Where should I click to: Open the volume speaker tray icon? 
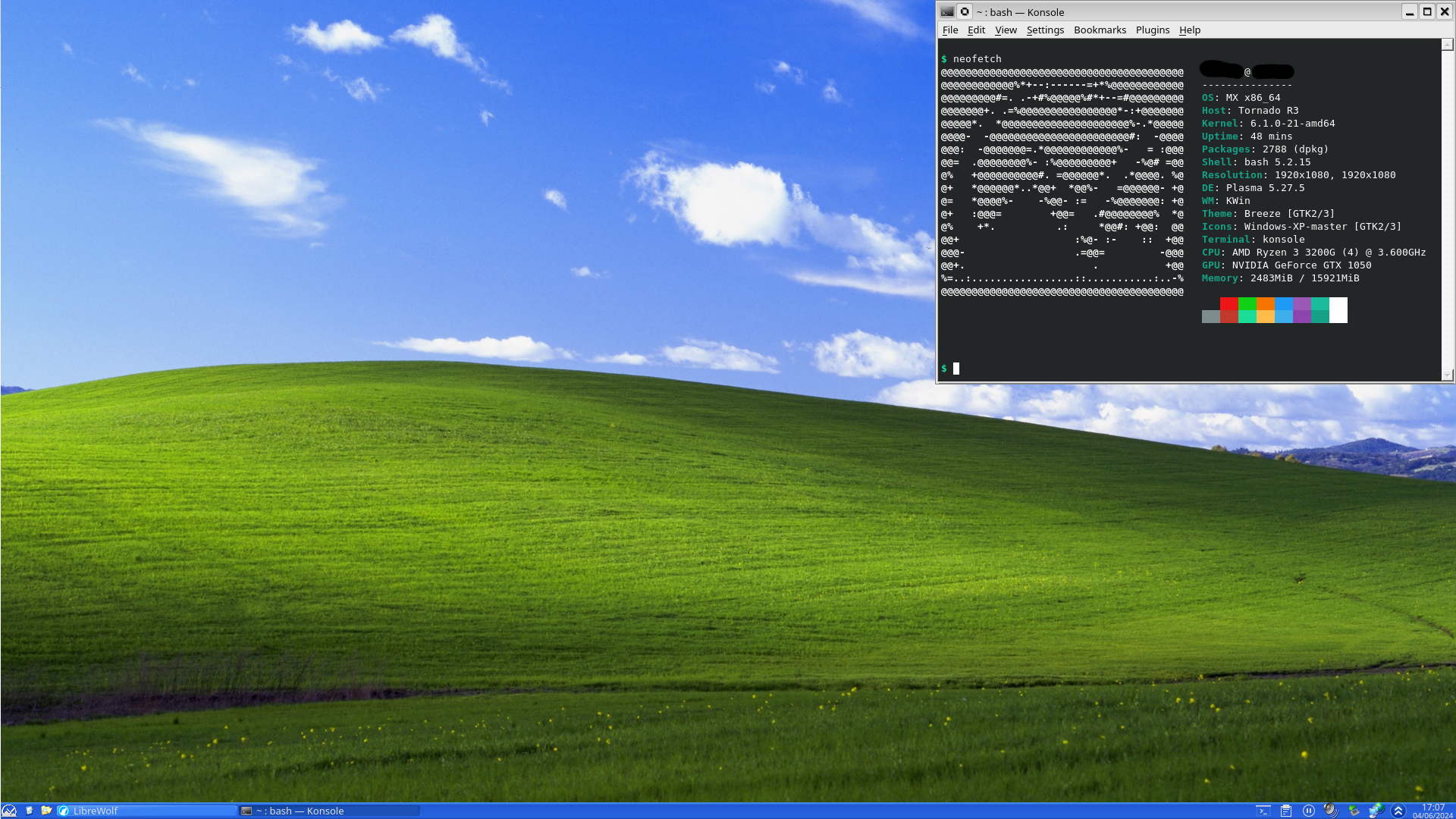(1331, 811)
